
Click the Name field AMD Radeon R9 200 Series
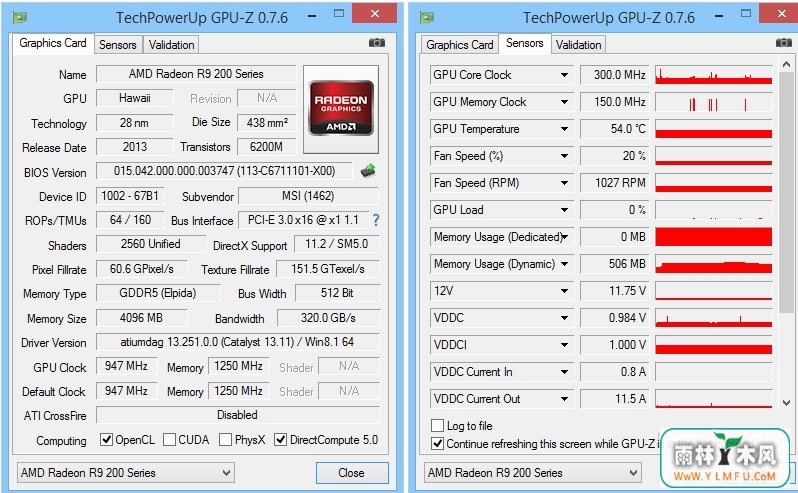(196, 74)
